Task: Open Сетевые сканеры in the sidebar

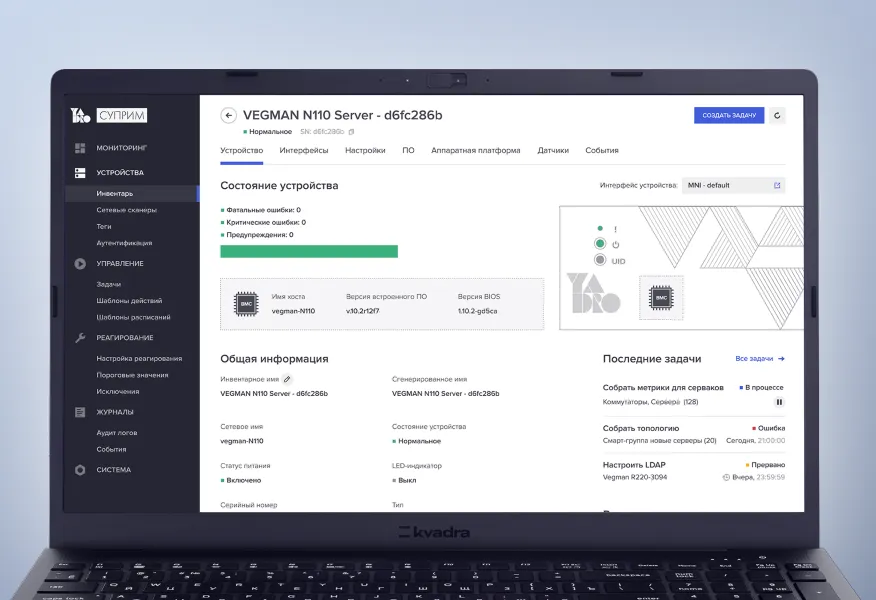Action: (127, 210)
